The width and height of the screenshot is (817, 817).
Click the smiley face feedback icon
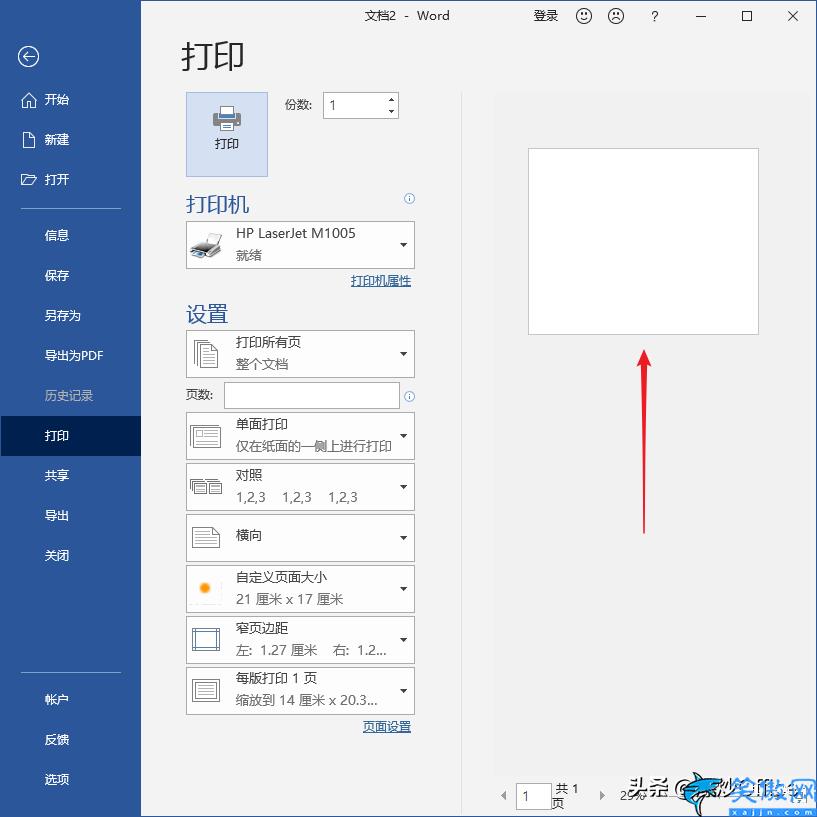(x=584, y=16)
